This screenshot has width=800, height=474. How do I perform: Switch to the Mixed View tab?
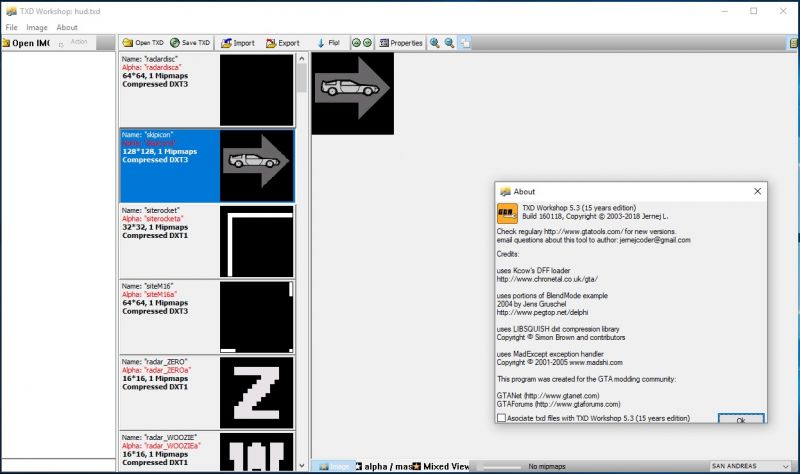(x=441, y=466)
